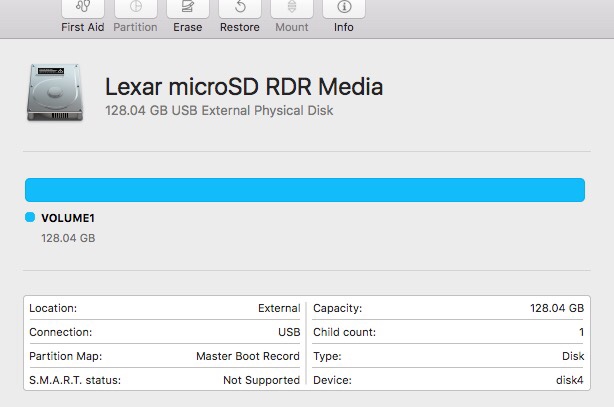Click the Child count label
This screenshot has width=614, height=407.
(x=345, y=332)
